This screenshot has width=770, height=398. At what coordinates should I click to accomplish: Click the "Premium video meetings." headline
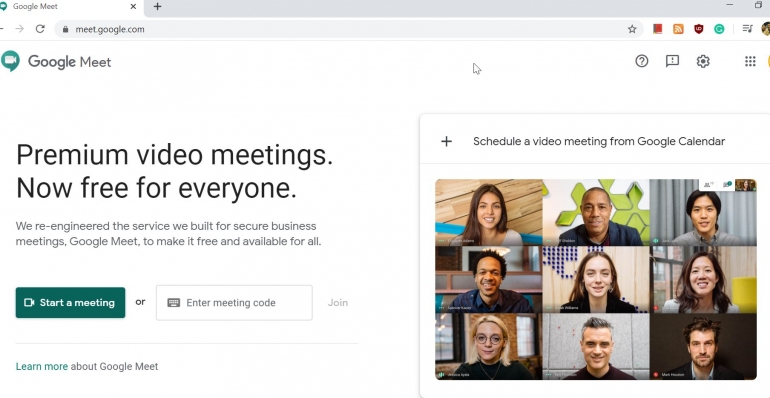[175, 155]
